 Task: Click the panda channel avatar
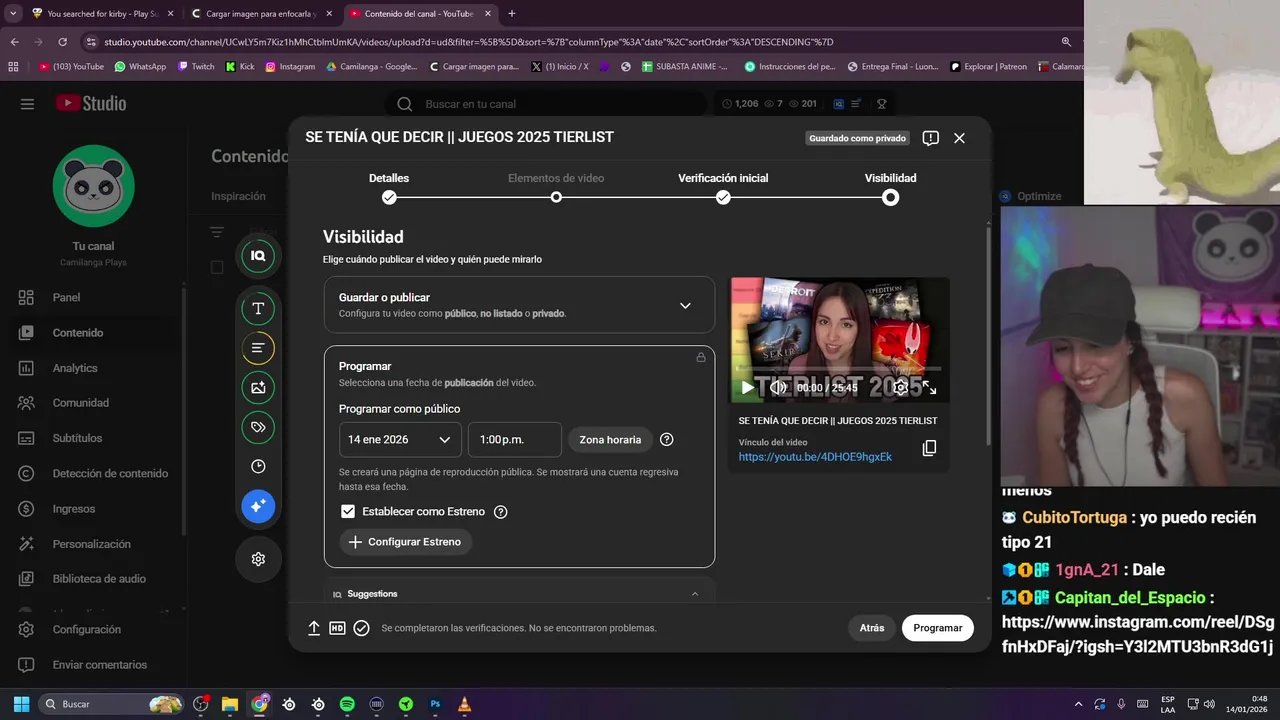coord(93,186)
